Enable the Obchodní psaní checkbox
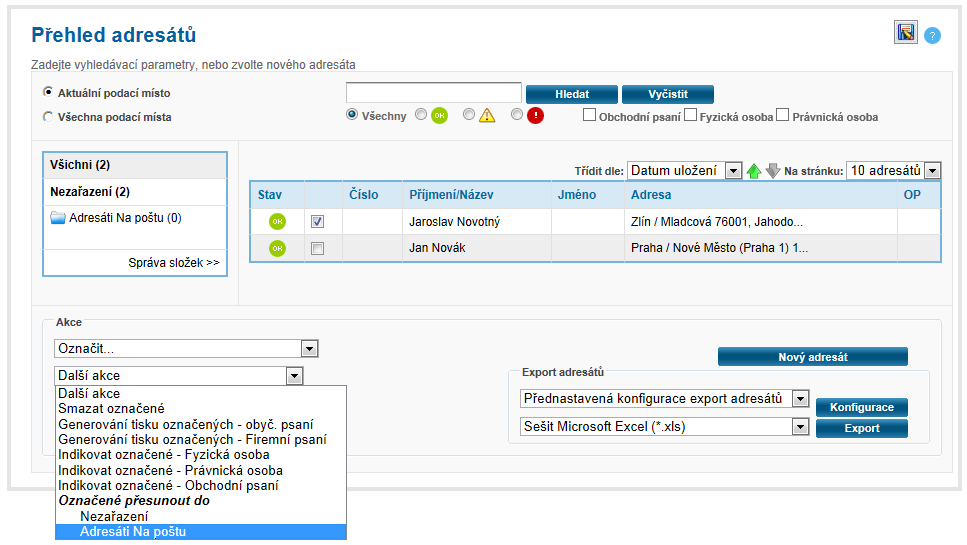 590,115
